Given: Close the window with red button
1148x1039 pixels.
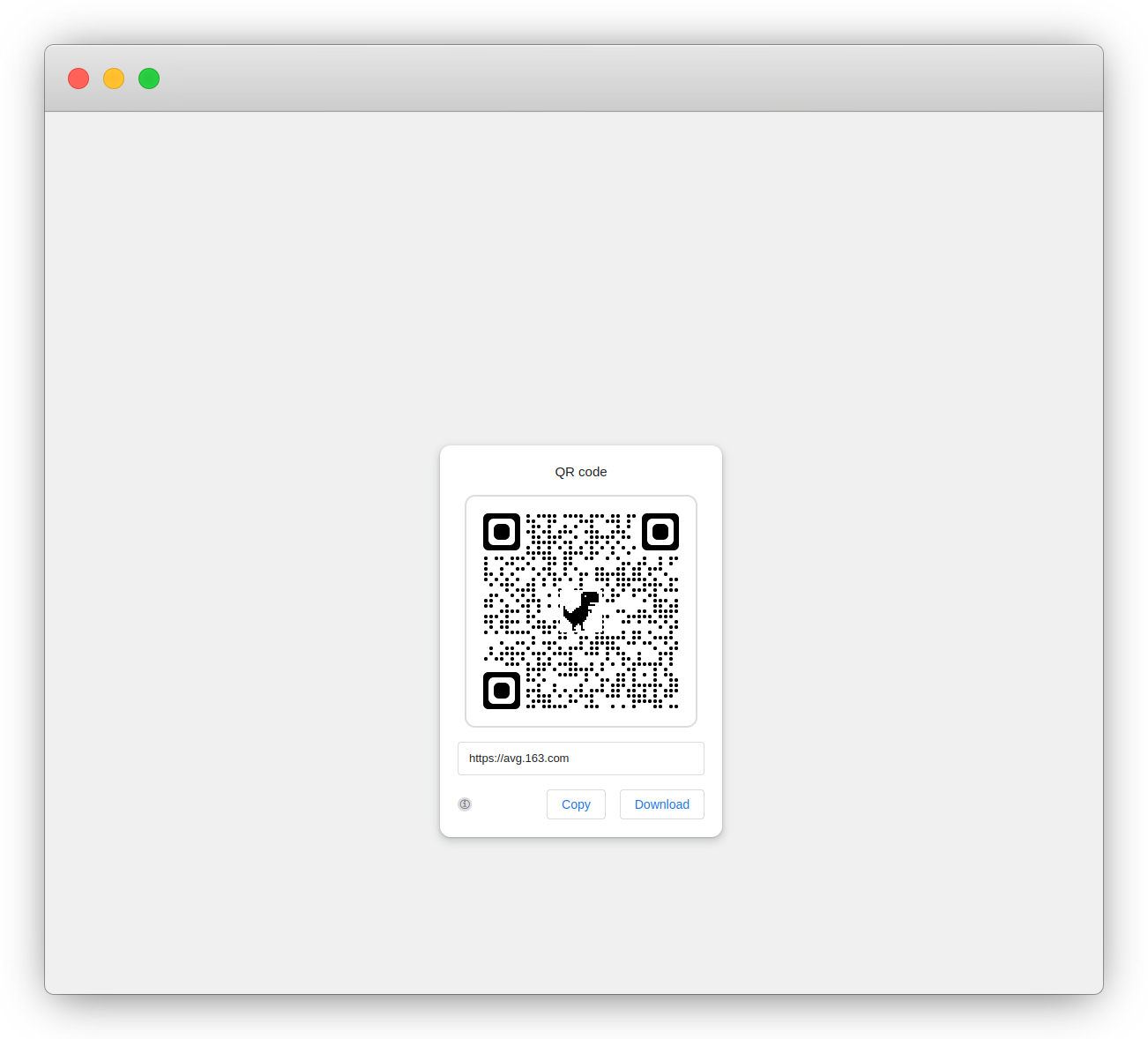Looking at the screenshot, I should click(x=78, y=78).
